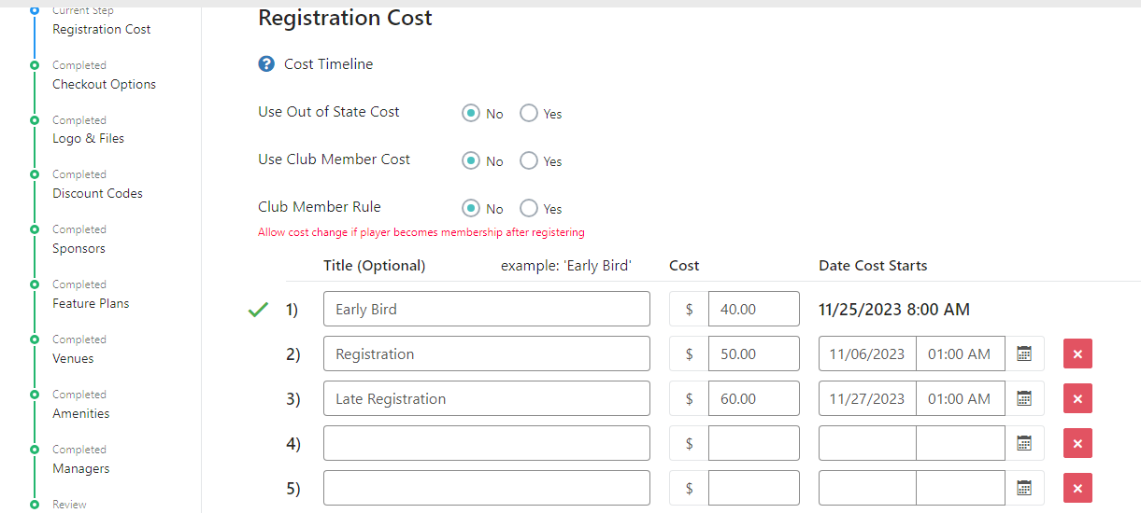Select Yes for Use Out of State Cost
Screen dimensions: 1141x513
[x=529, y=113]
